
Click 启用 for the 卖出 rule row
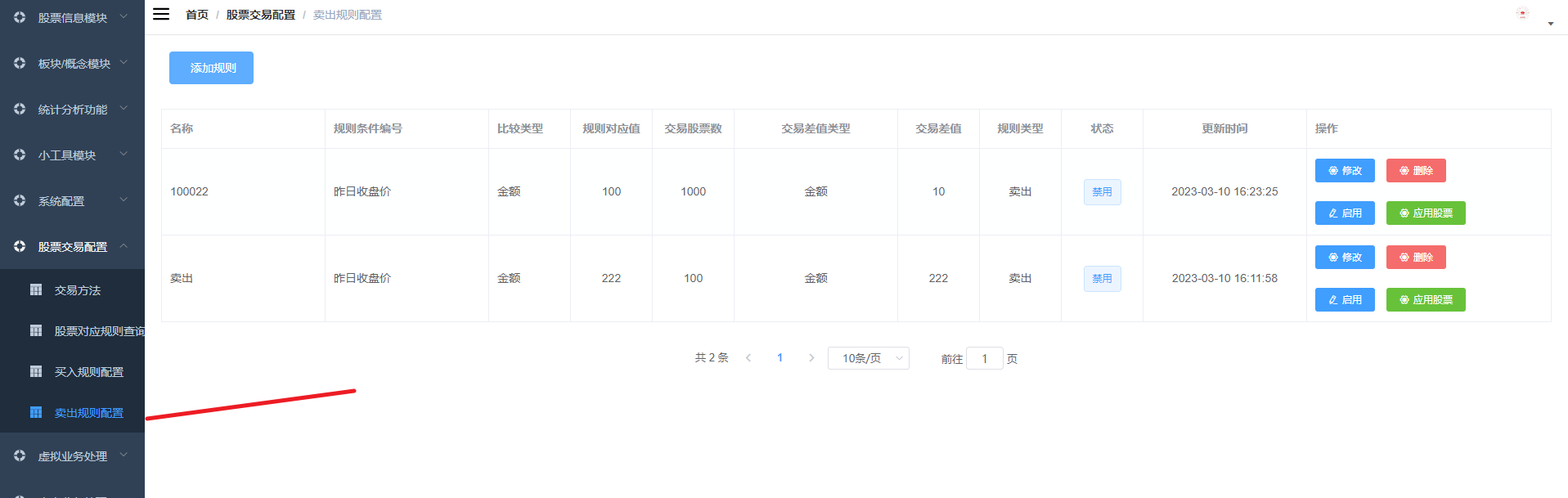(1345, 299)
